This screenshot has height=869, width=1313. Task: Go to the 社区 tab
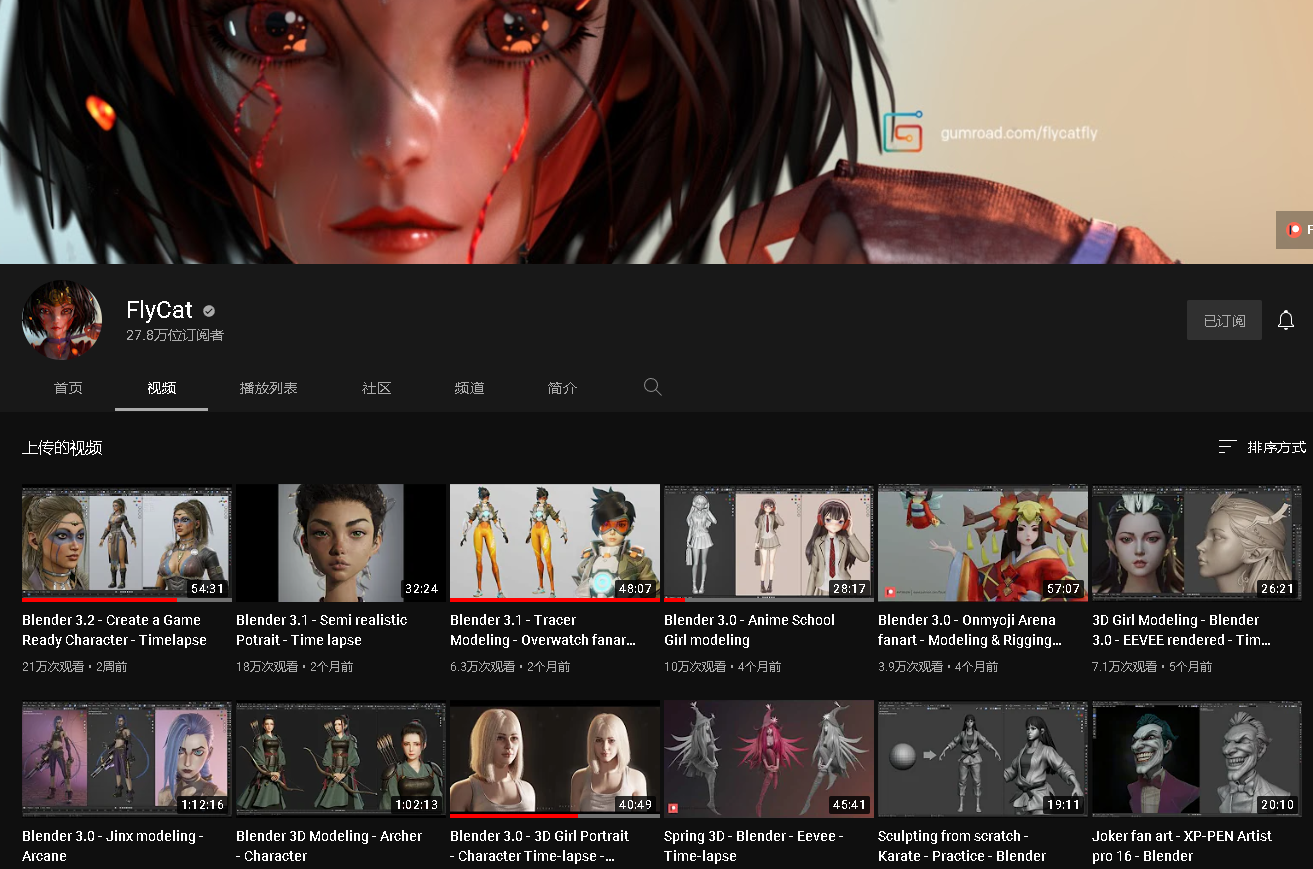376,388
